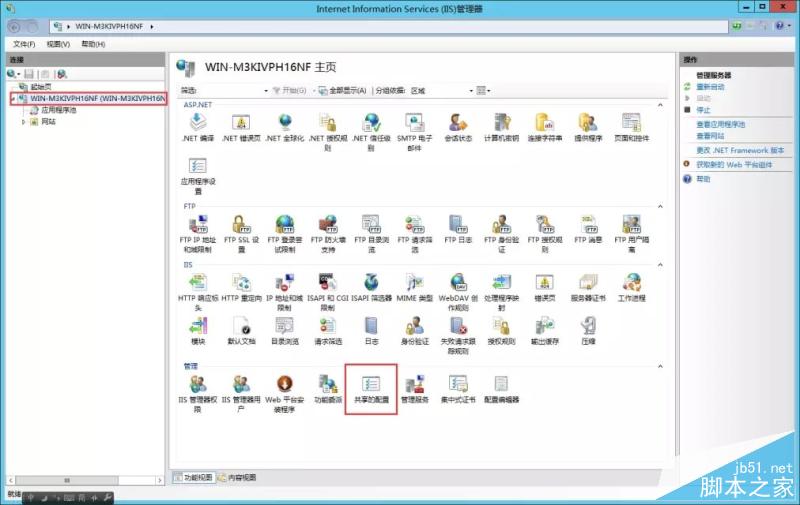
Task: Click 更改 .NET Framework 版本 link
Action: coord(740,150)
